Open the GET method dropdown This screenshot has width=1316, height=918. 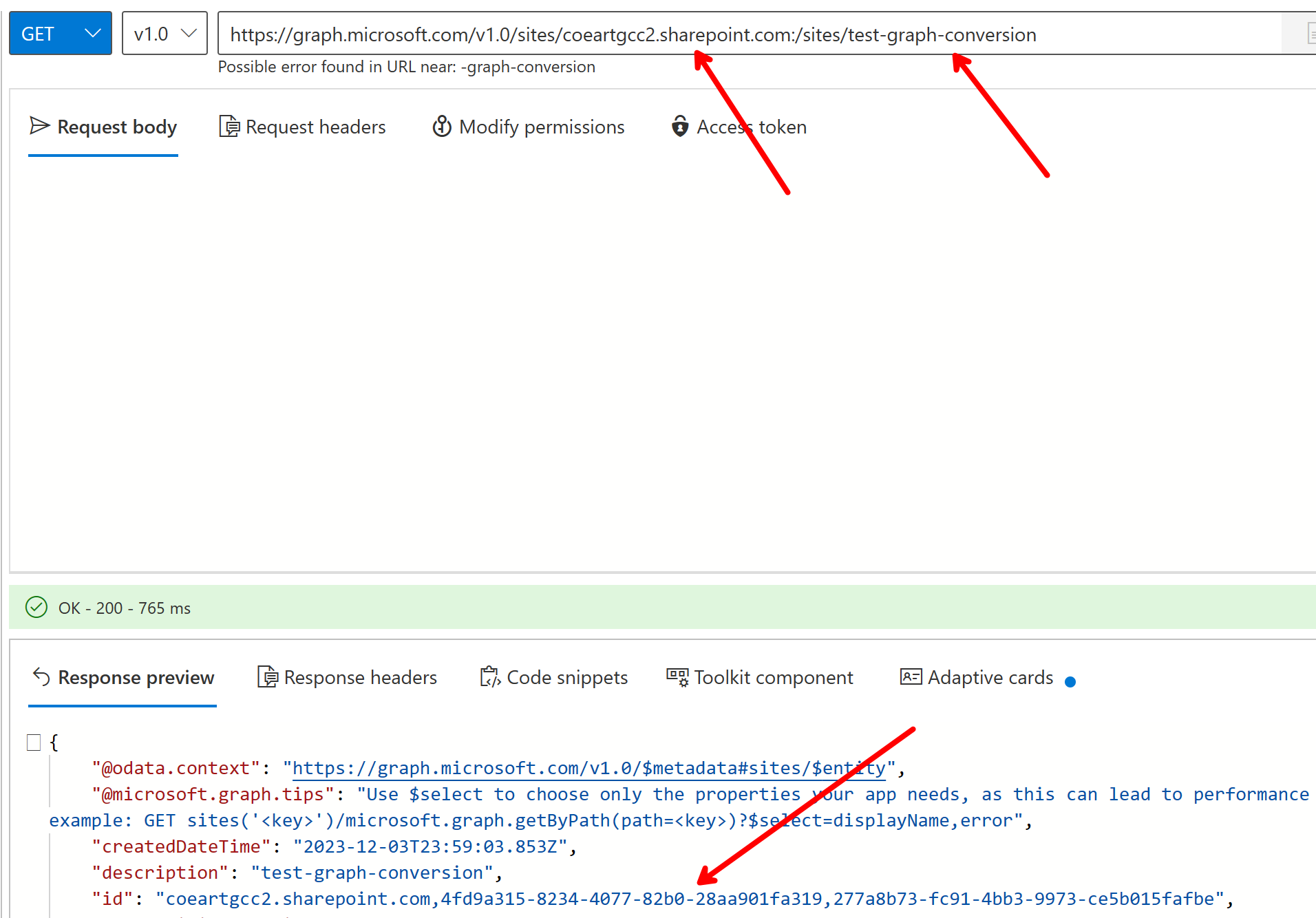(61, 33)
